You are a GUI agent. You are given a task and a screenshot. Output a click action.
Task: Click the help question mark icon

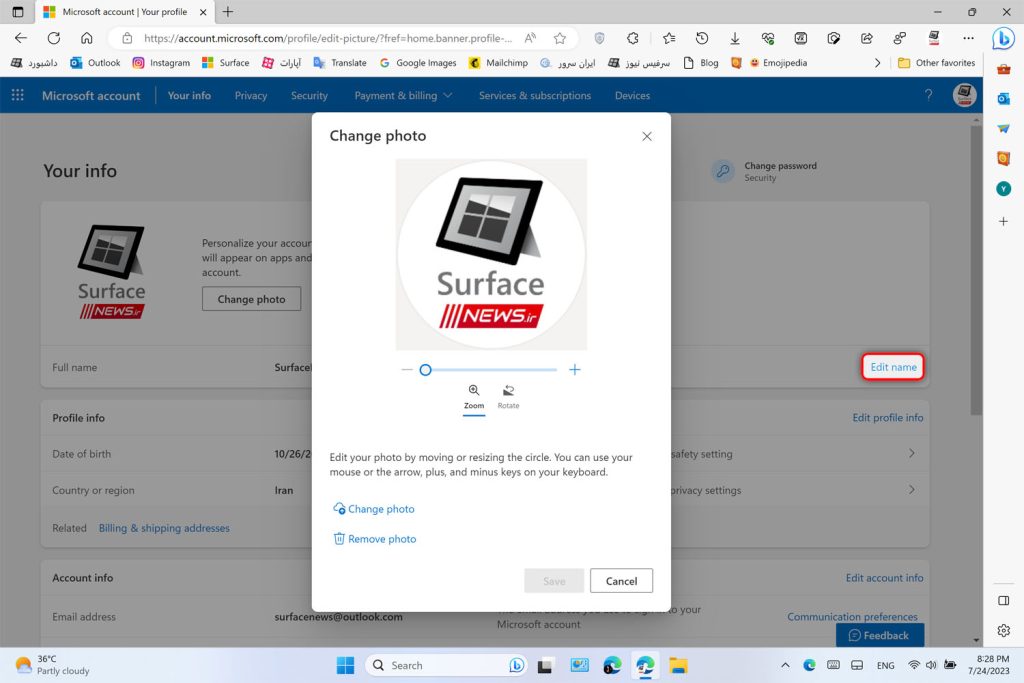click(928, 96)
